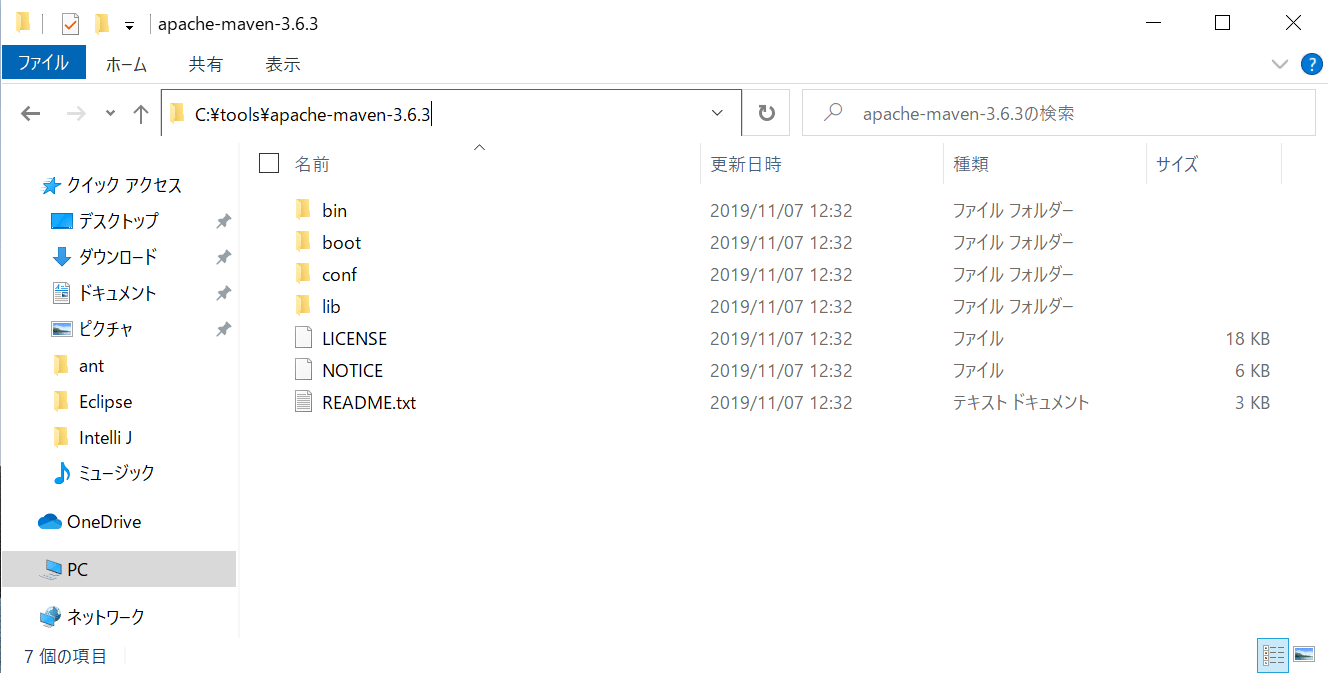Screen dimensions: 1329x673
Task: Click the date cell of the bin row
Action: click(x=781, y=211)
